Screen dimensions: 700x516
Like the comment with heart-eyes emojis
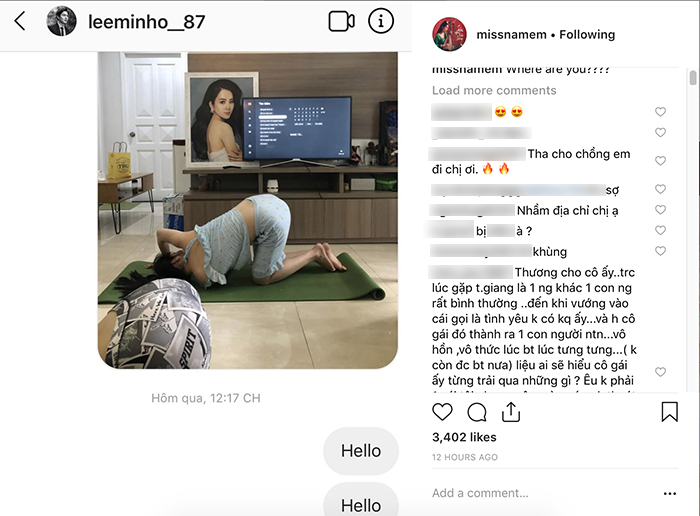click(660, 112)
